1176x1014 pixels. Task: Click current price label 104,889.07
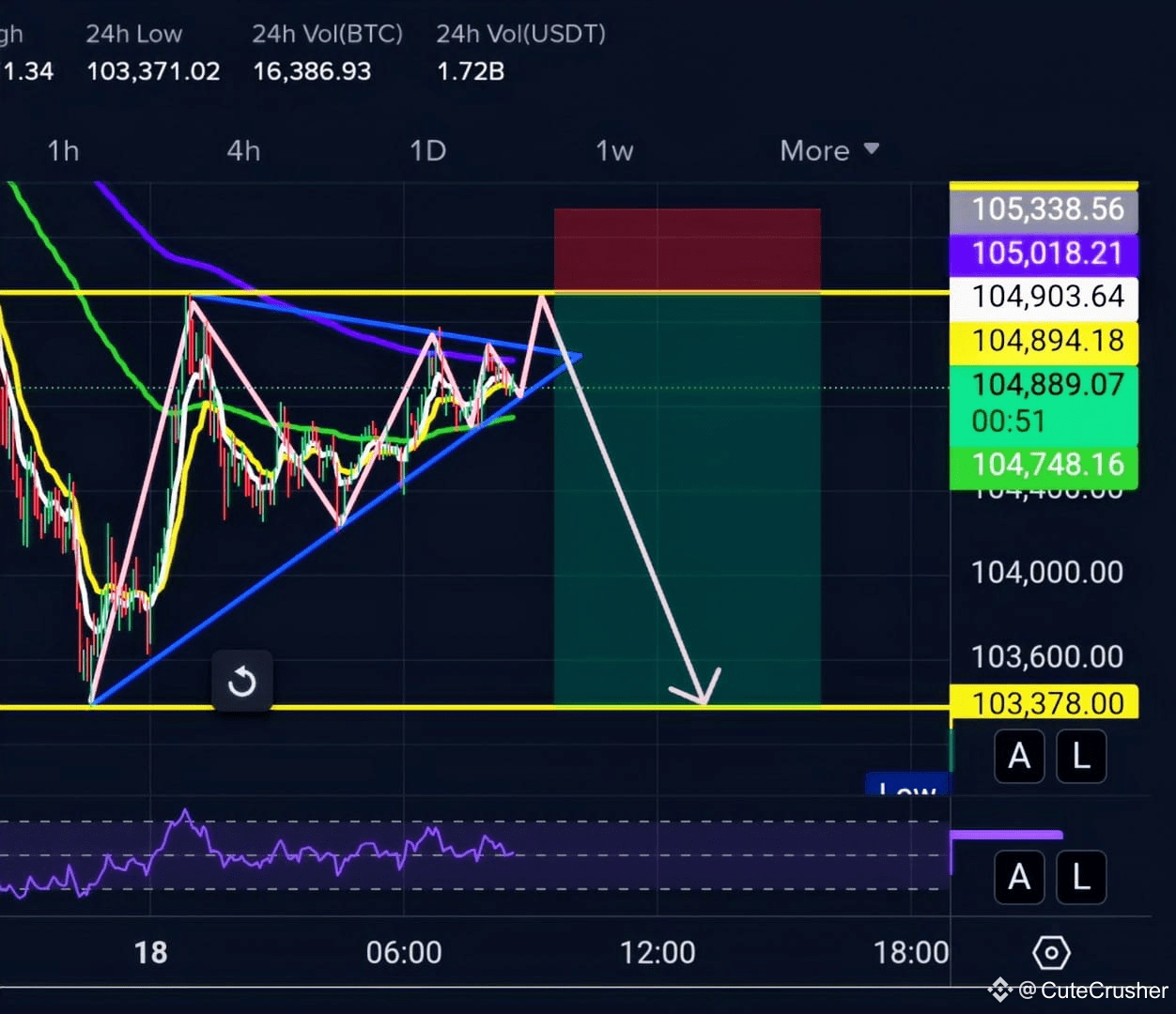[1044, 404]
